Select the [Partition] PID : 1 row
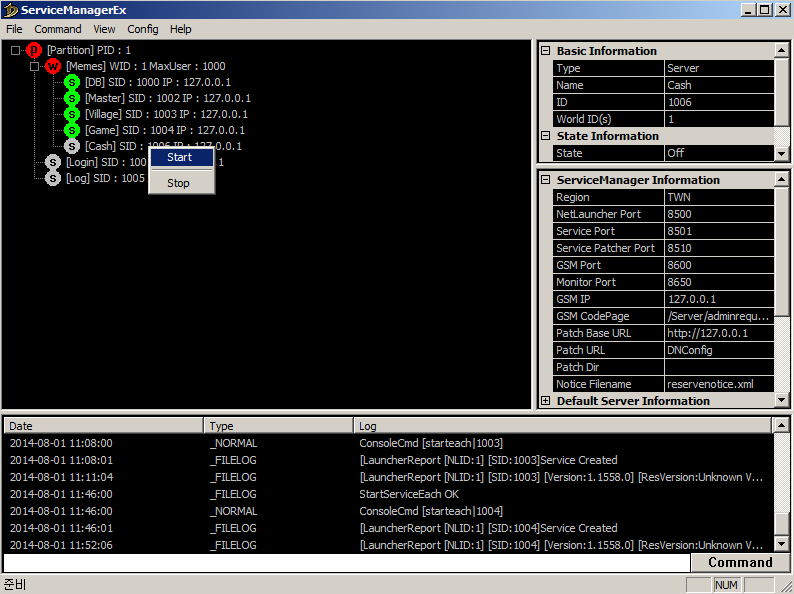 [89, 50]
